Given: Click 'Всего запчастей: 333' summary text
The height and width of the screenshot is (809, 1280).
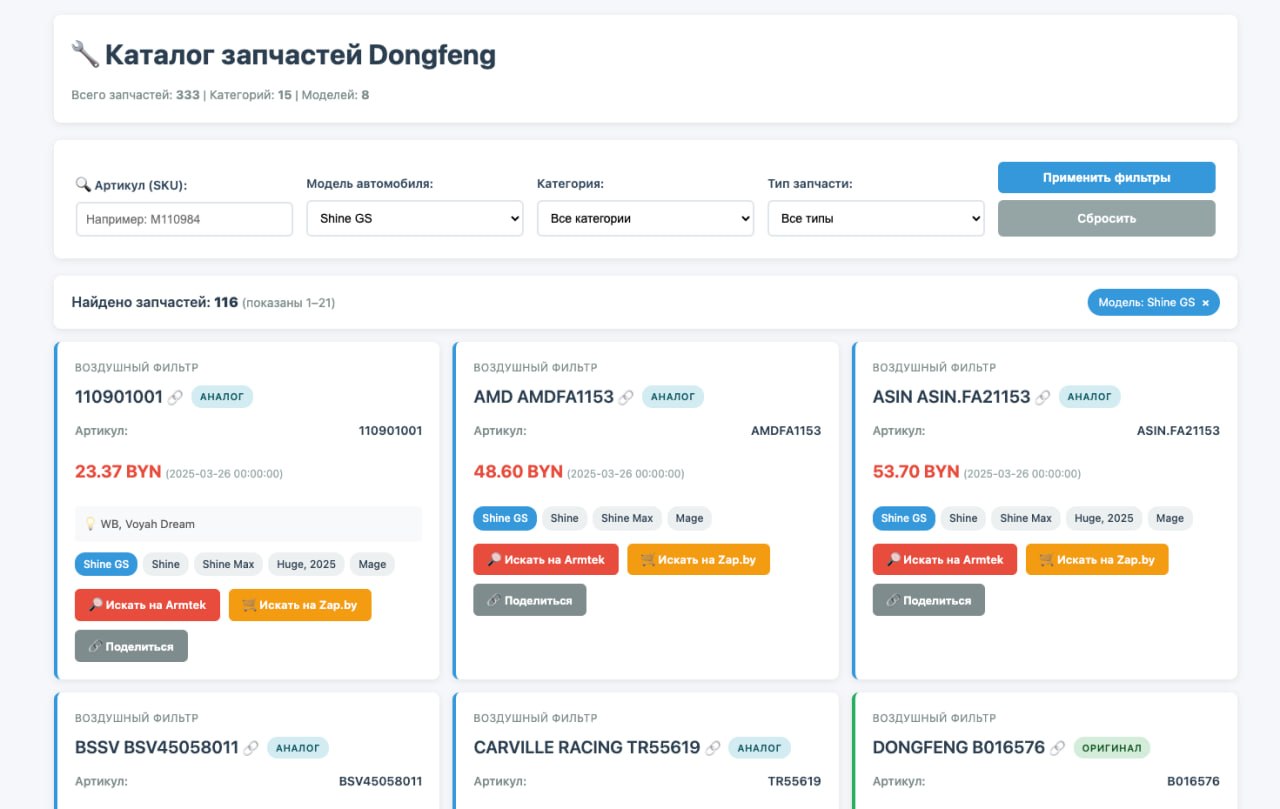Looking at the screenshot, I should point(135,95).
